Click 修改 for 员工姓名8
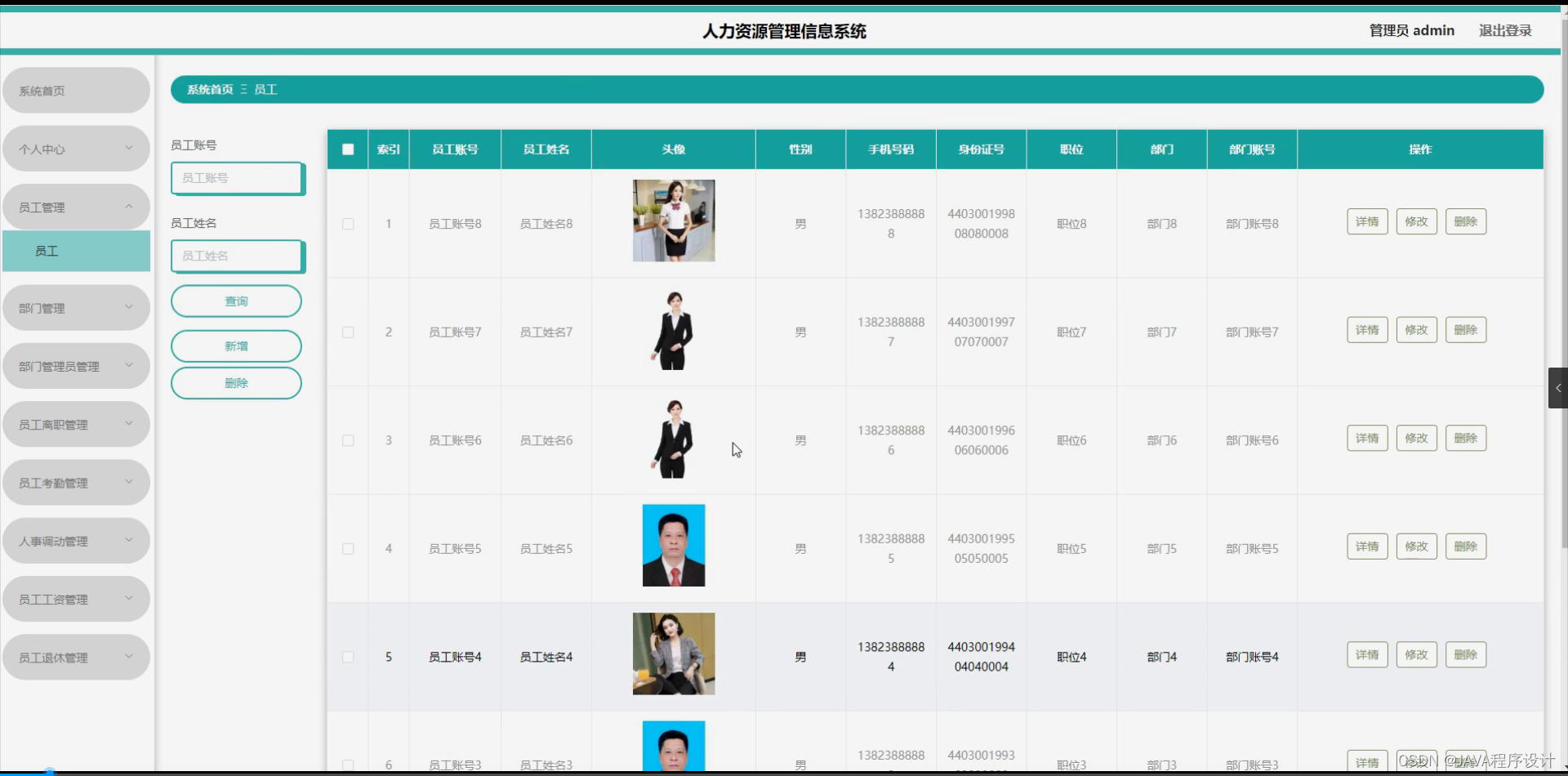Viewport: 1568px width, 776px height. (1416, 221)
